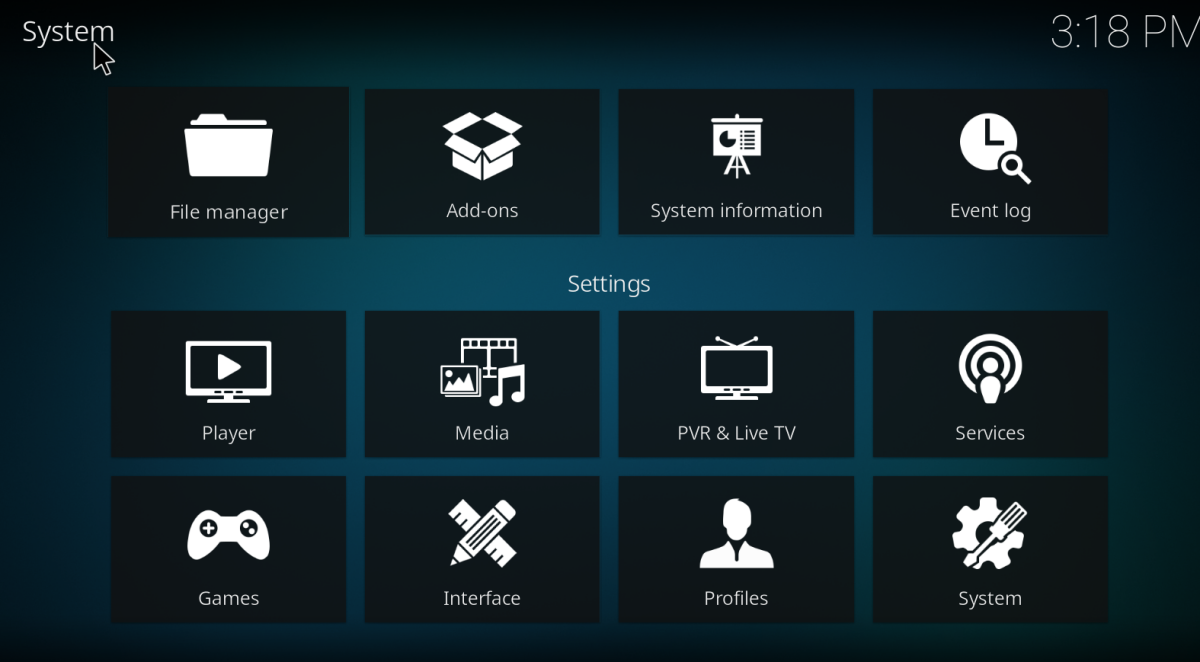Viewport: 1200px width, 662px height.
Task: Open the Services broadcast icon
Action: (990, 369)
